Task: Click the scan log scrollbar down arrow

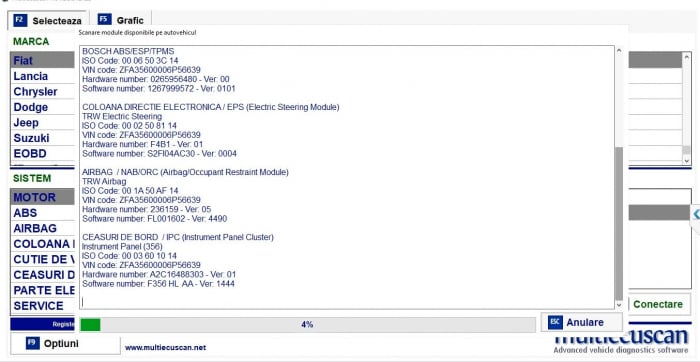Action: pos(619,305)
